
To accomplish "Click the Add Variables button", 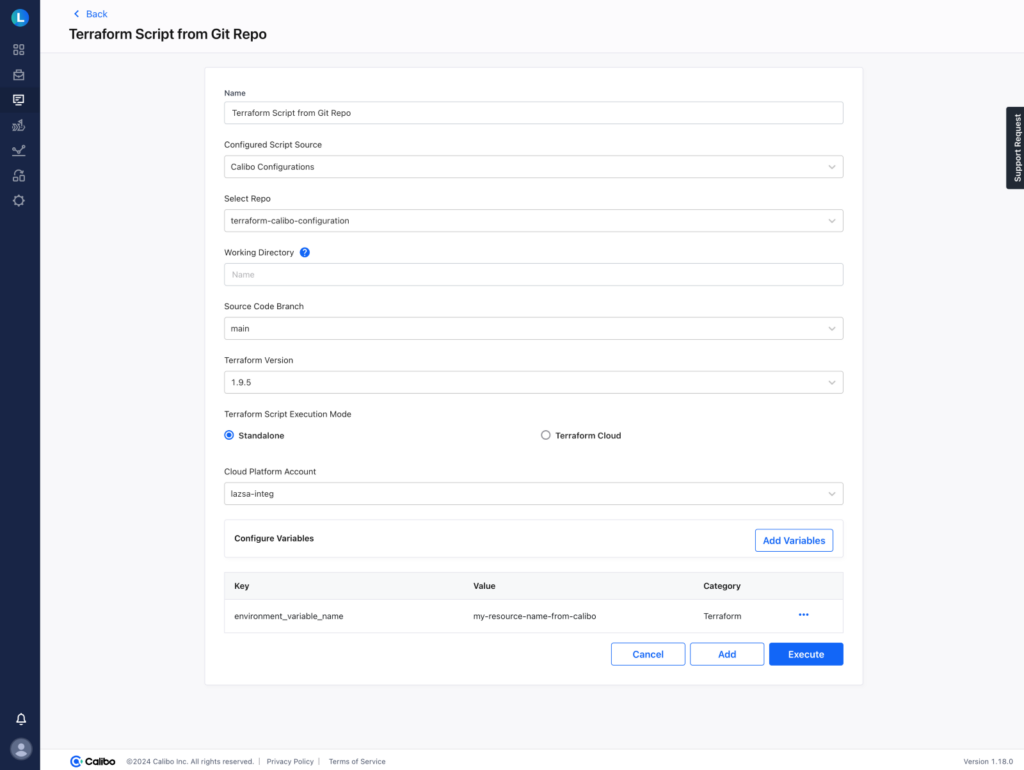I will (793, 541).
